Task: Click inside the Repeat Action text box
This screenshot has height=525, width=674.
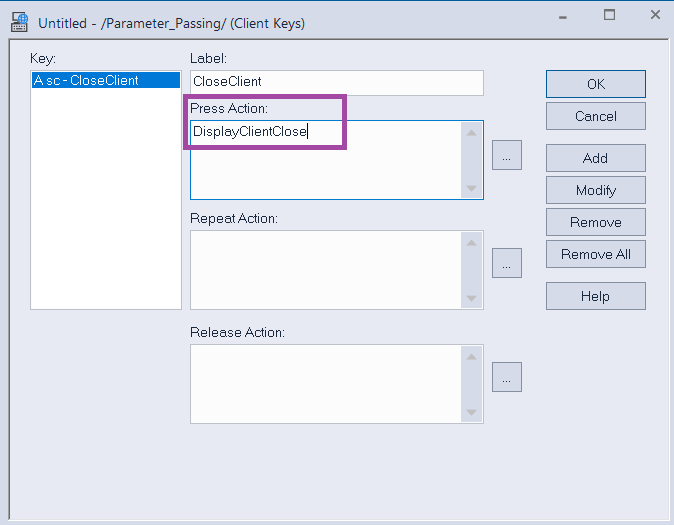Action: pyautogui.click(x=325, y=270)
